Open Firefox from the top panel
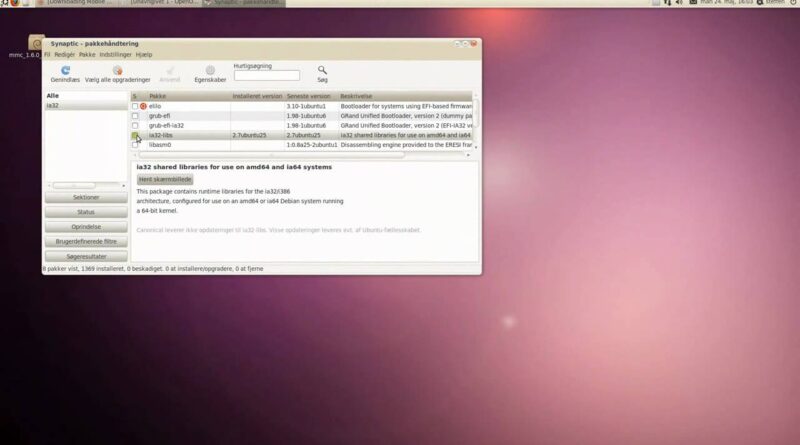The image size is (800, 445). [15, 3]
